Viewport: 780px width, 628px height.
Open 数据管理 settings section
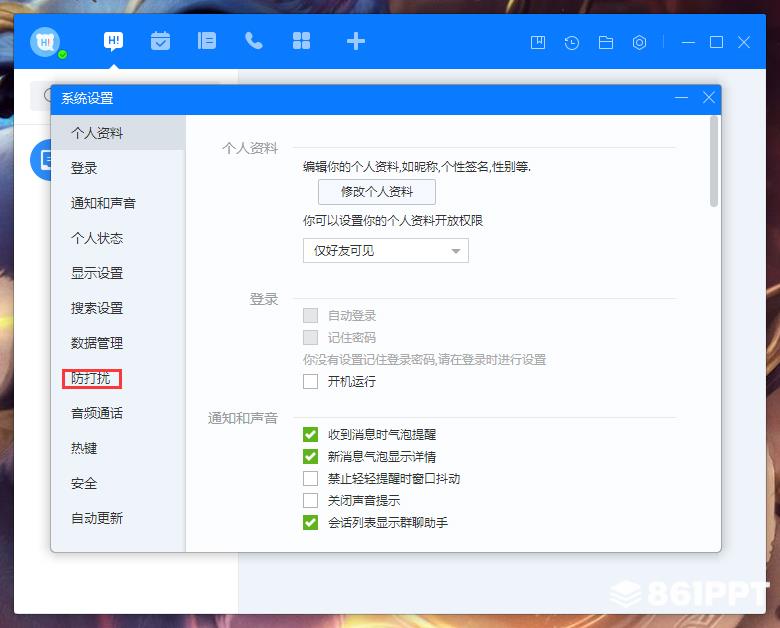coord(118,343)
